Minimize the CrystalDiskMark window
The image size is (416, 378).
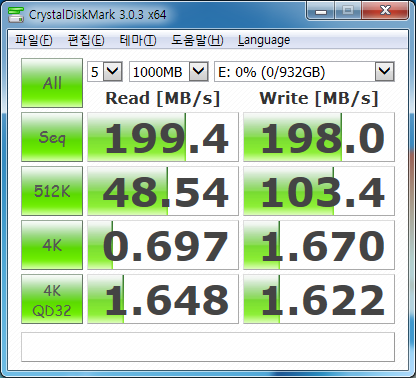321,11
